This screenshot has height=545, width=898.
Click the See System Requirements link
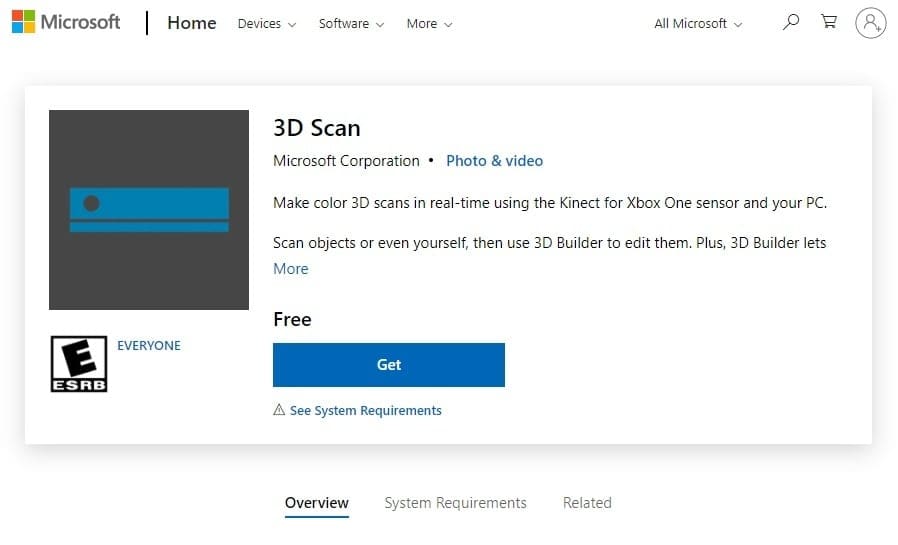tap(365, 411)
